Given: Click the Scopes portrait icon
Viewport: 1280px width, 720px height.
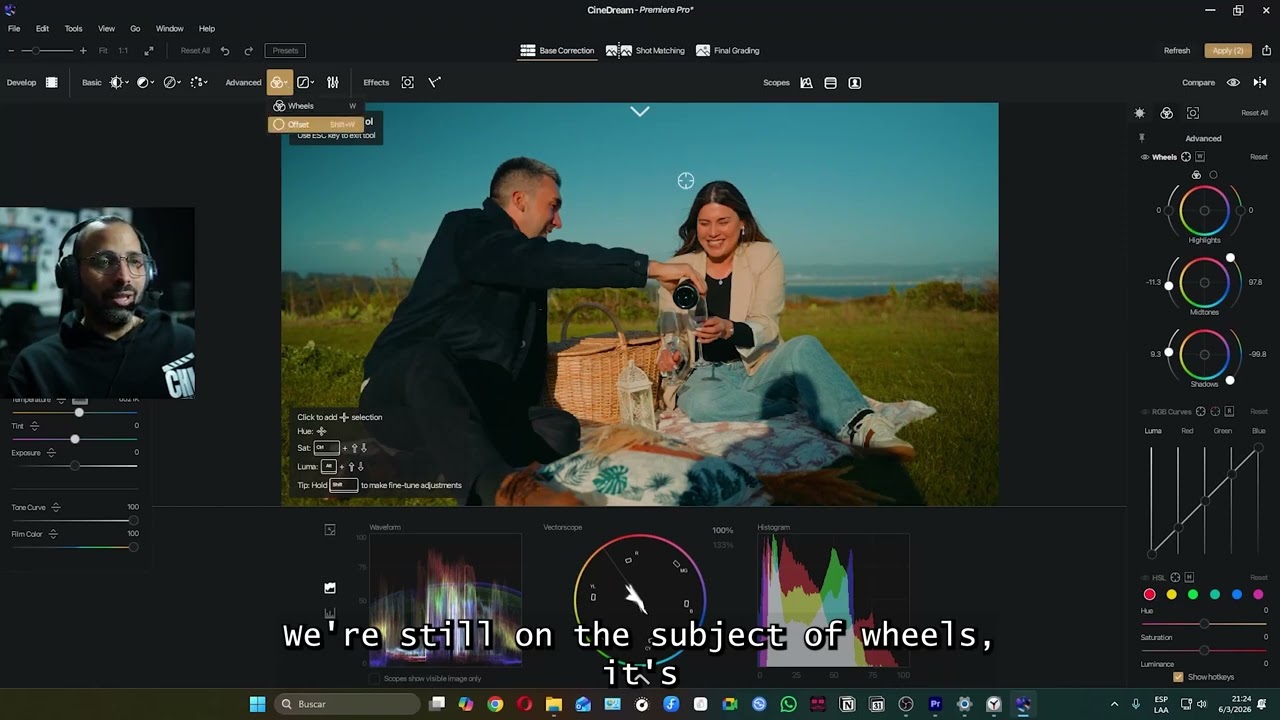Looking at the screenshot, I should point(855,82).
